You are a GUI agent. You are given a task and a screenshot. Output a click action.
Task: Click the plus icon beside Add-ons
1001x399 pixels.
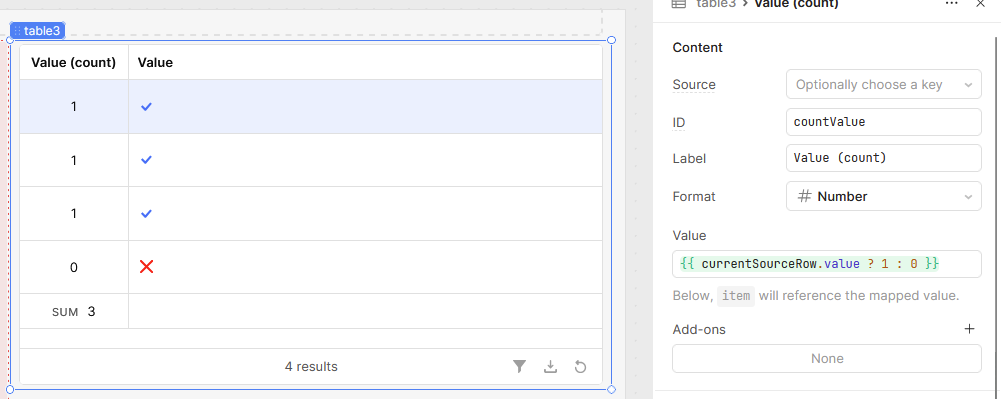(969, 329)
